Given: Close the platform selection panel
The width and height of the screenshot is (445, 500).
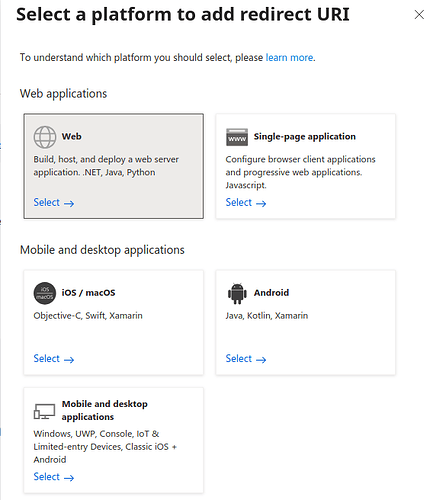Looking at the screenshot, I should click(419, 15).
